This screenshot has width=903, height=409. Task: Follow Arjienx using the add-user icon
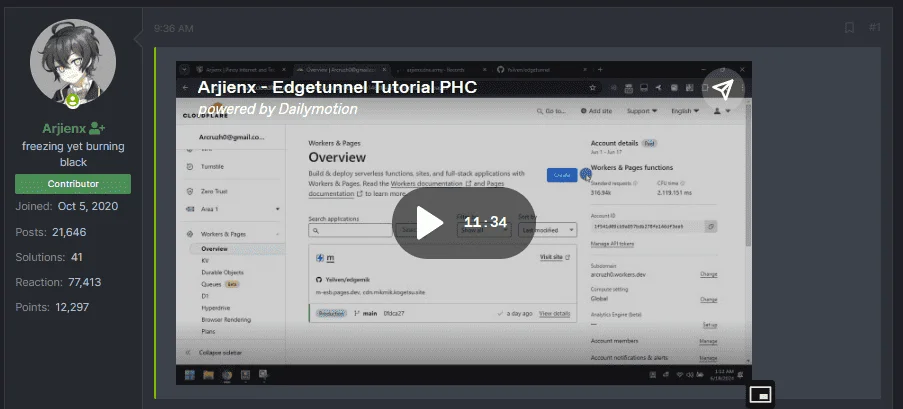(97, 128)
